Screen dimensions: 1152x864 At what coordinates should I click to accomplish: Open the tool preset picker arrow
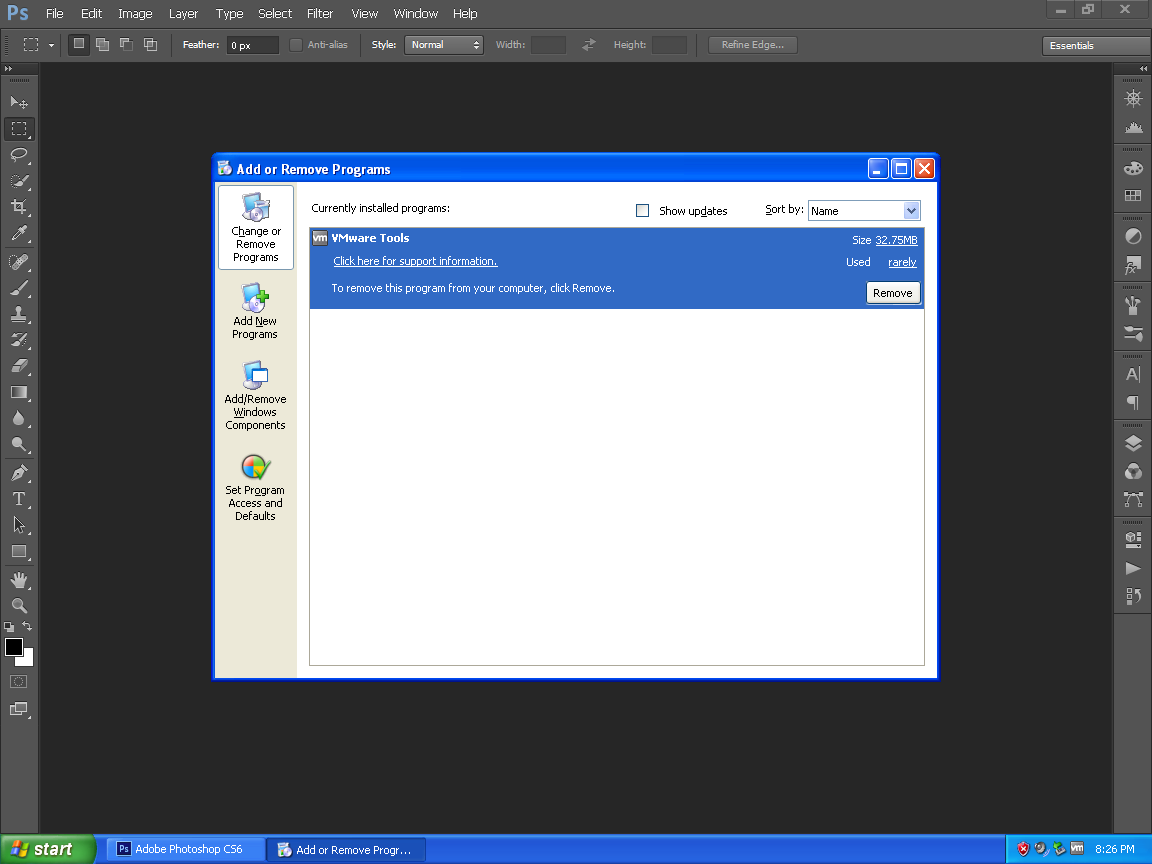[x=51, y=46]
